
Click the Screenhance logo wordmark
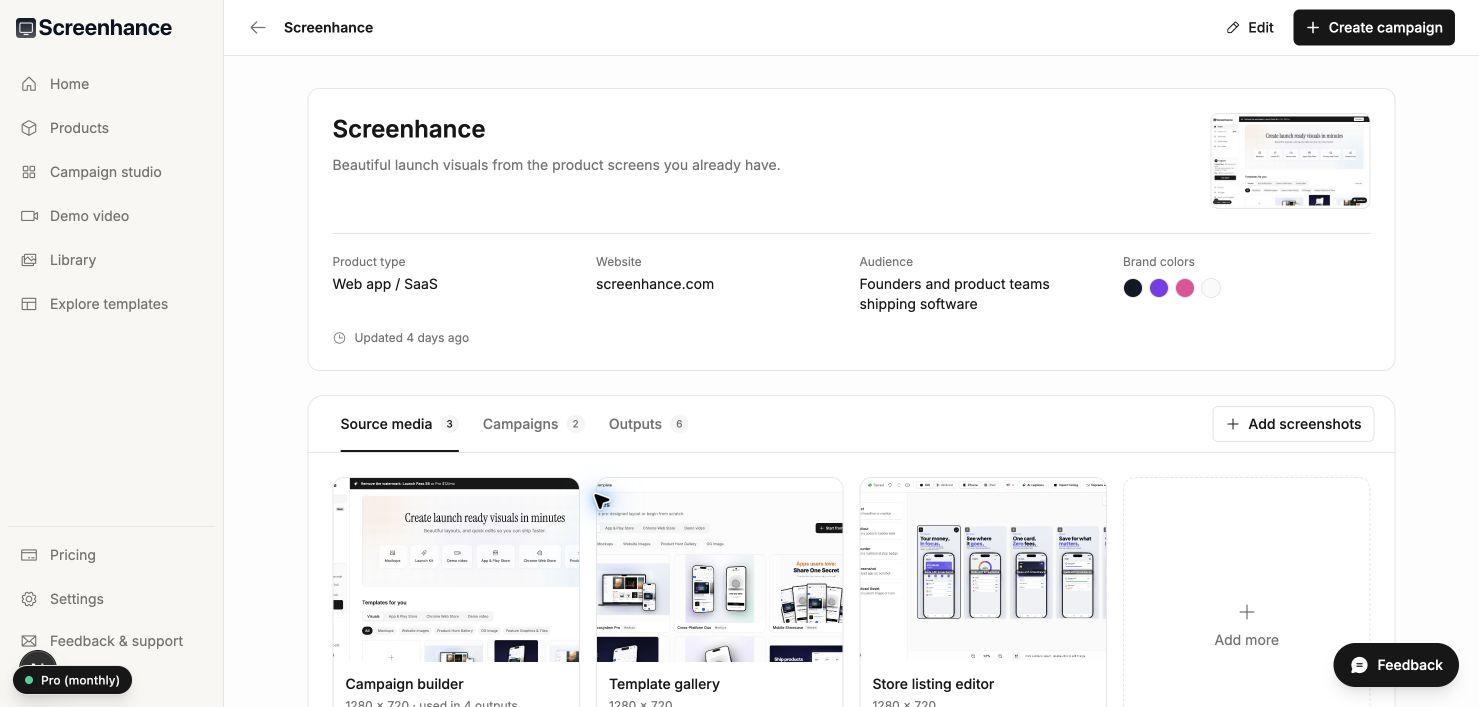(105, 28)
